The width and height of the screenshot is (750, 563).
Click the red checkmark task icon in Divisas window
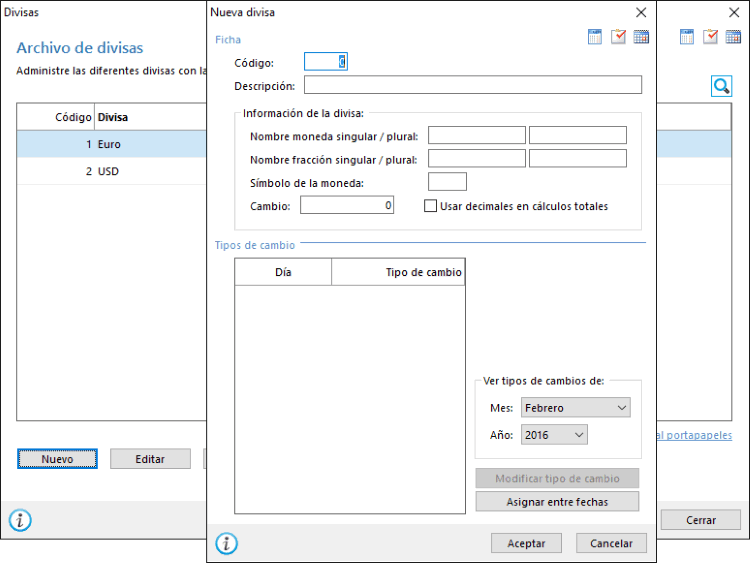[710, 37]
